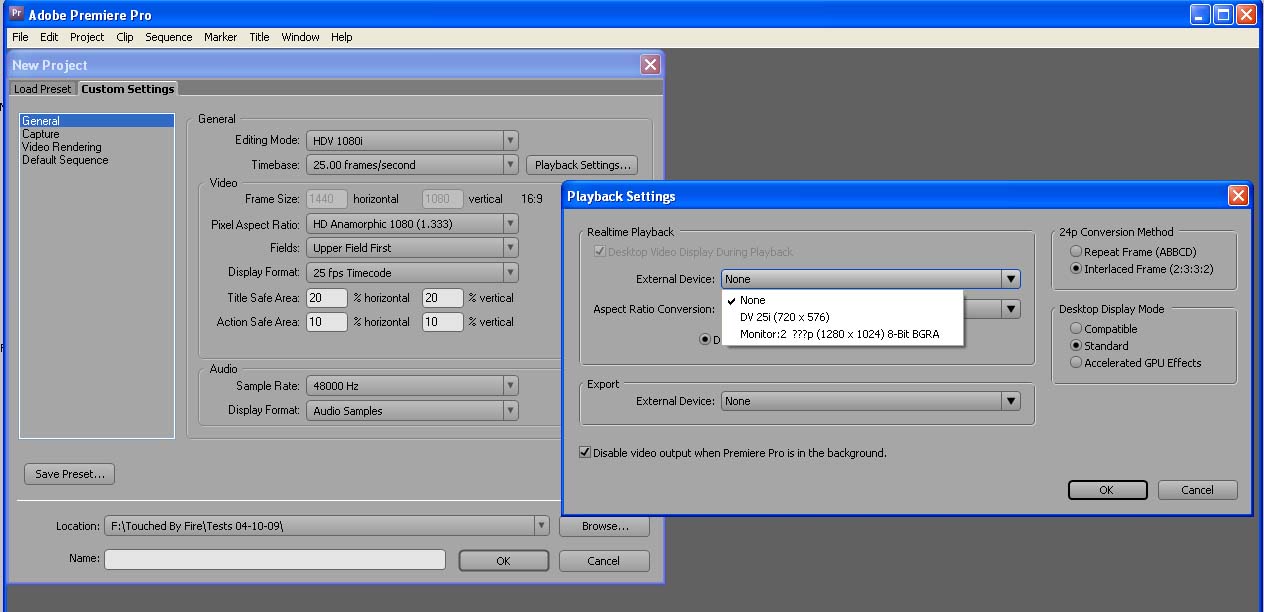The image size is (1264, 612).
Task: Expand the Editing Mode dropdown
Action: (x=510, y=141)
